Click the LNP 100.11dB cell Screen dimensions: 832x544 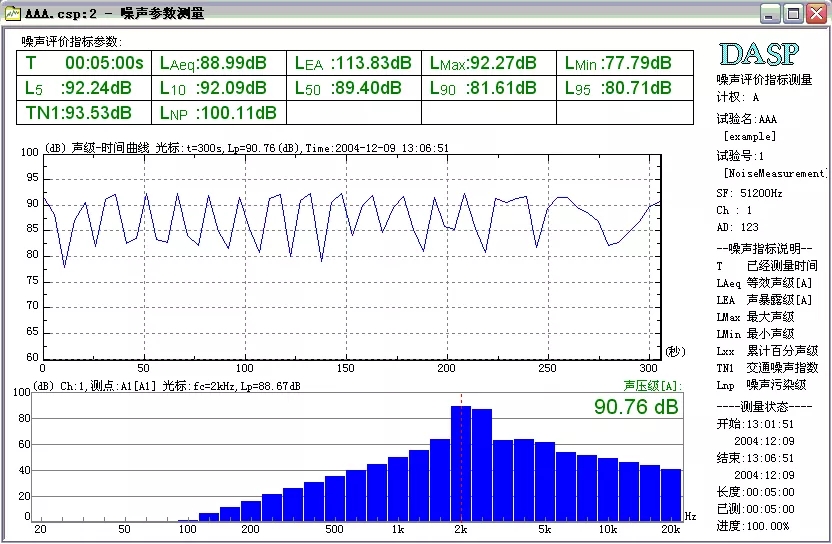point(219,112)
